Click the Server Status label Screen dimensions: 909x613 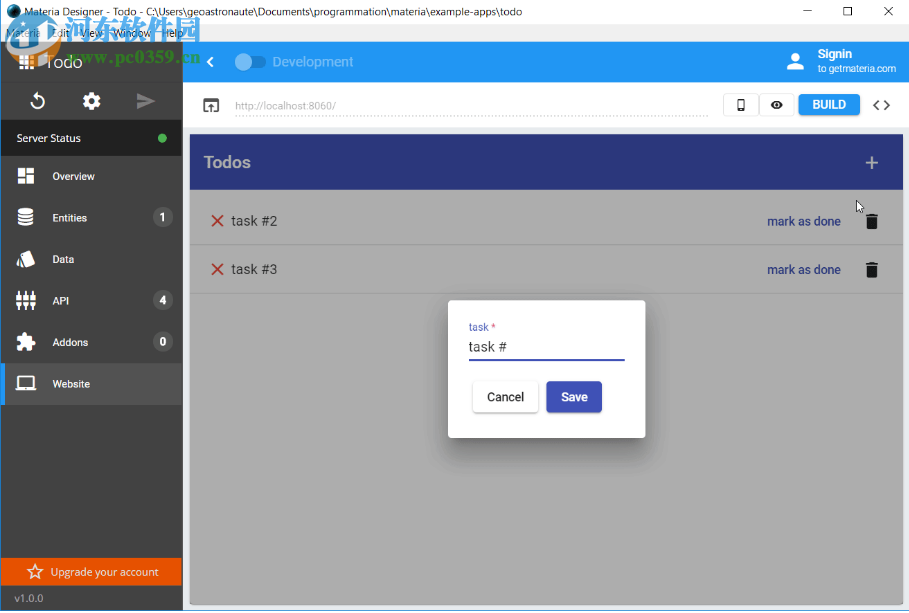point(49,138)
